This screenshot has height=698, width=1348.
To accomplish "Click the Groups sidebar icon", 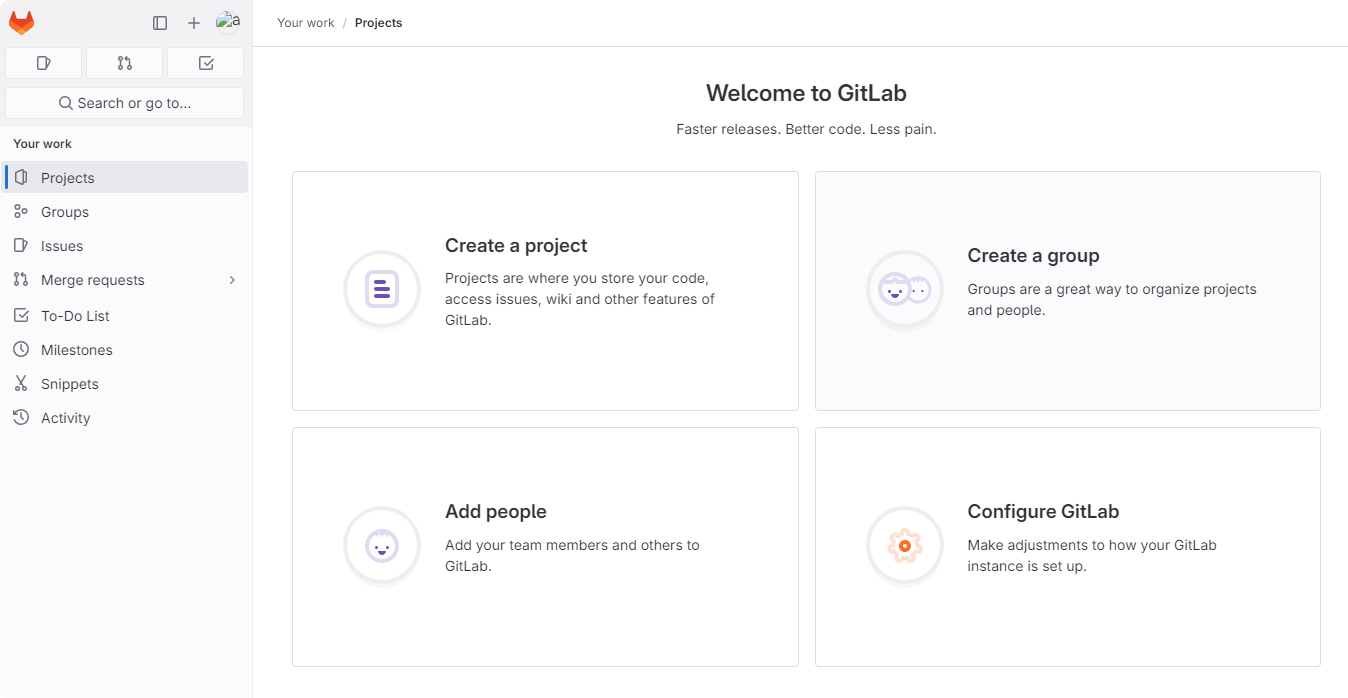I will point(21,211).
